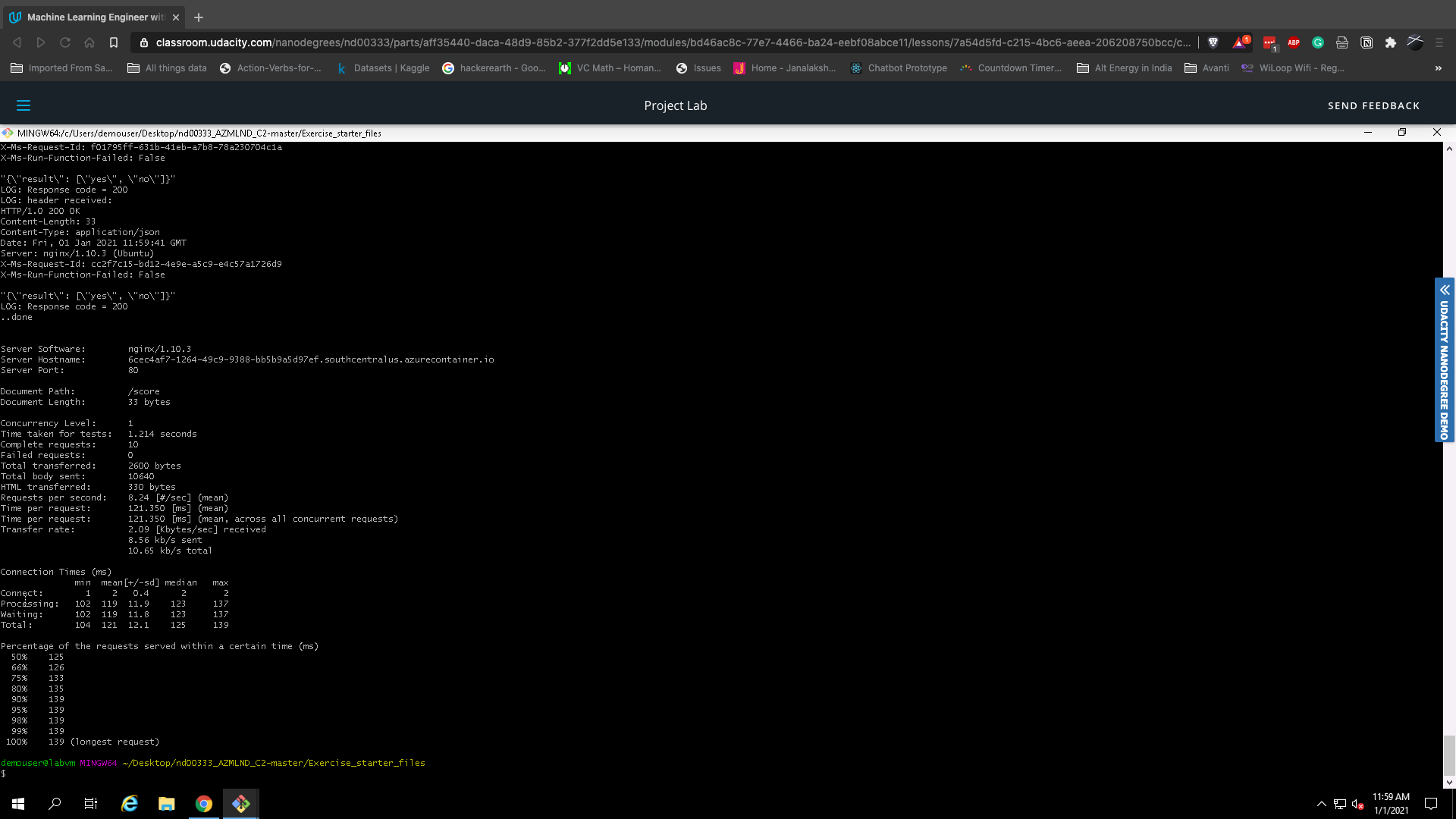Click SEND FEEDBACK

pos(1373,105)
